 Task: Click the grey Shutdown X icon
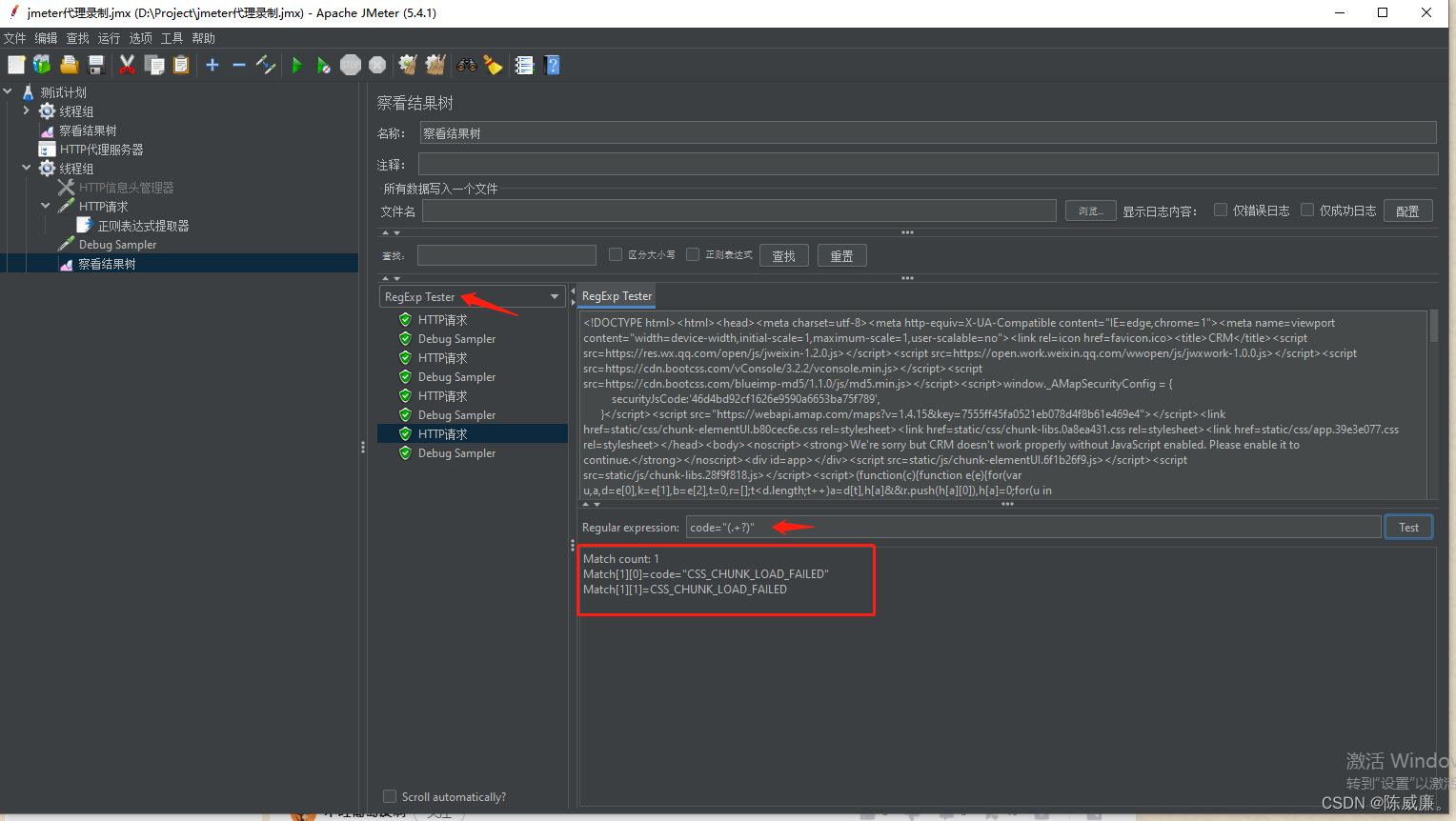pyautogui.click(x=377, y=65)
